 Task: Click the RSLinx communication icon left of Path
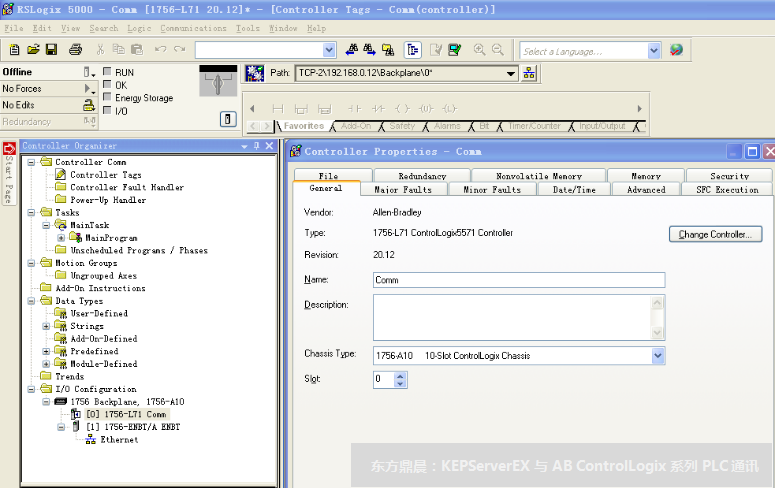coord(255,74)
